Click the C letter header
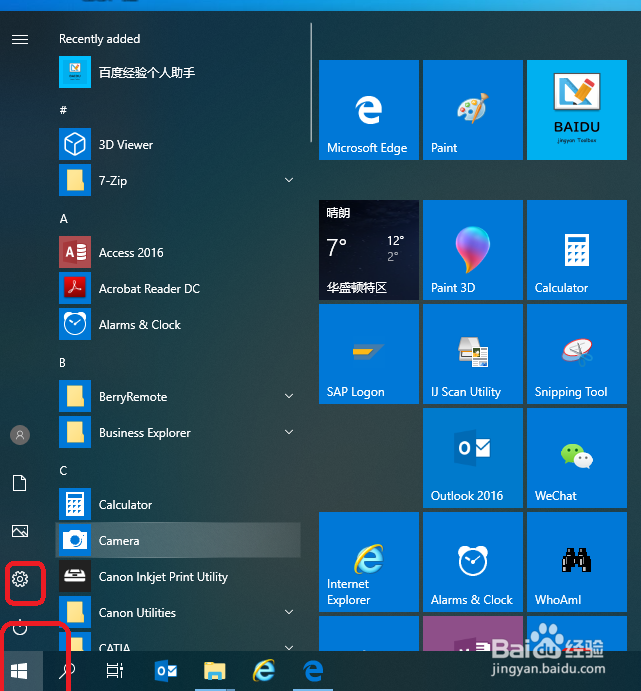The image size is (641, 691). pos(63,470)
